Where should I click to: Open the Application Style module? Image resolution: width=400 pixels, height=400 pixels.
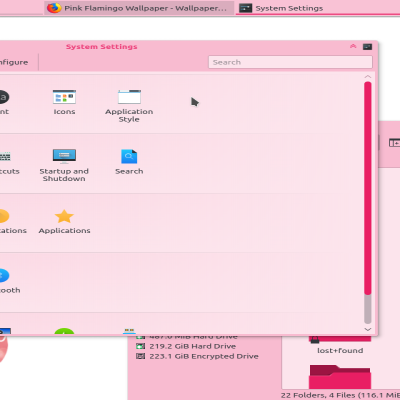(x=129, y=106)
